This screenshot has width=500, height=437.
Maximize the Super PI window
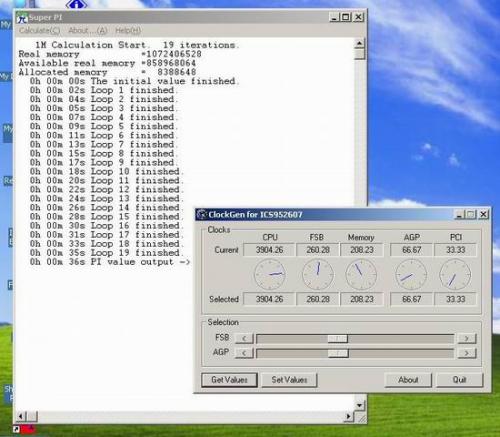(x=346, y=17)
